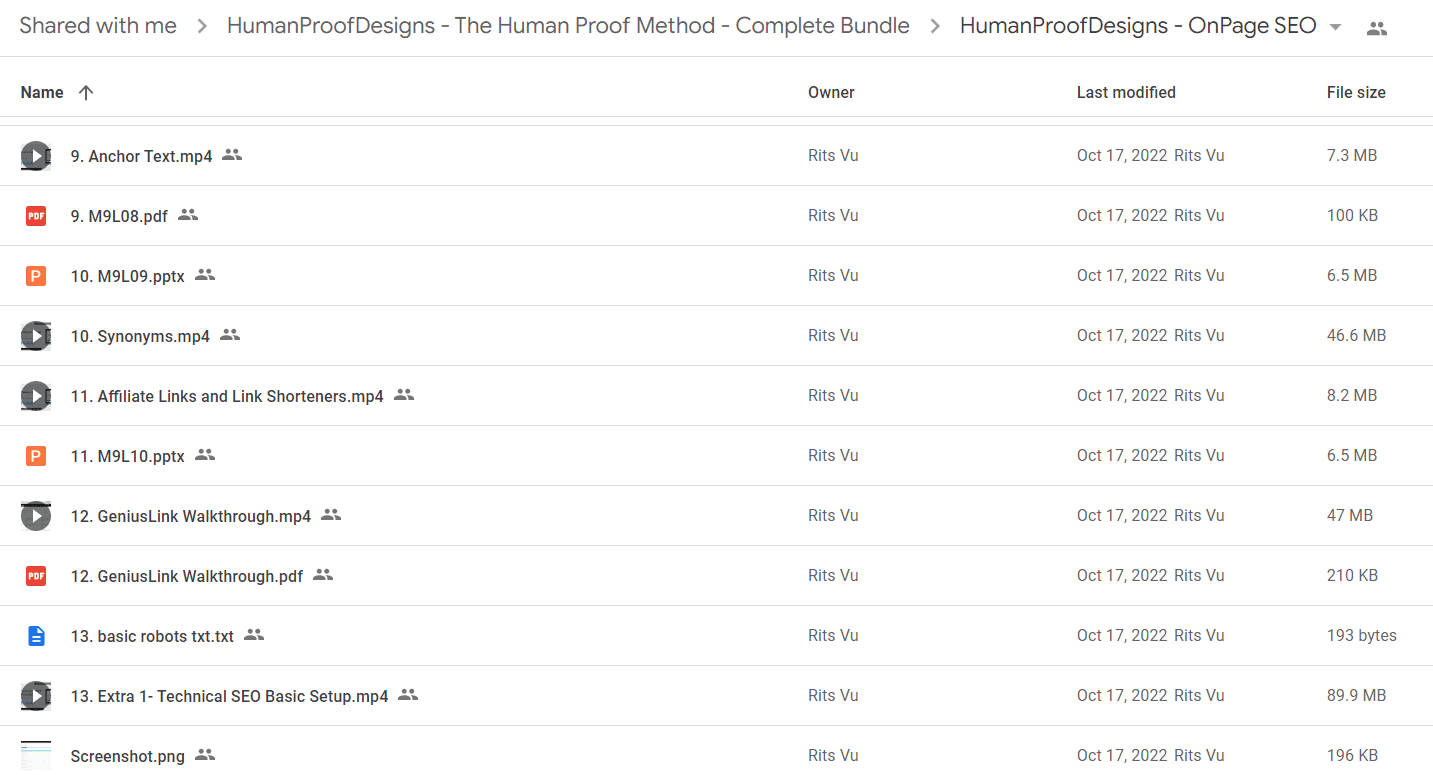The width and height of the screenshot is (1433, 784).
Task: Open the OnPage SEO folder dropdown arrow
Action: (1335, 27)
